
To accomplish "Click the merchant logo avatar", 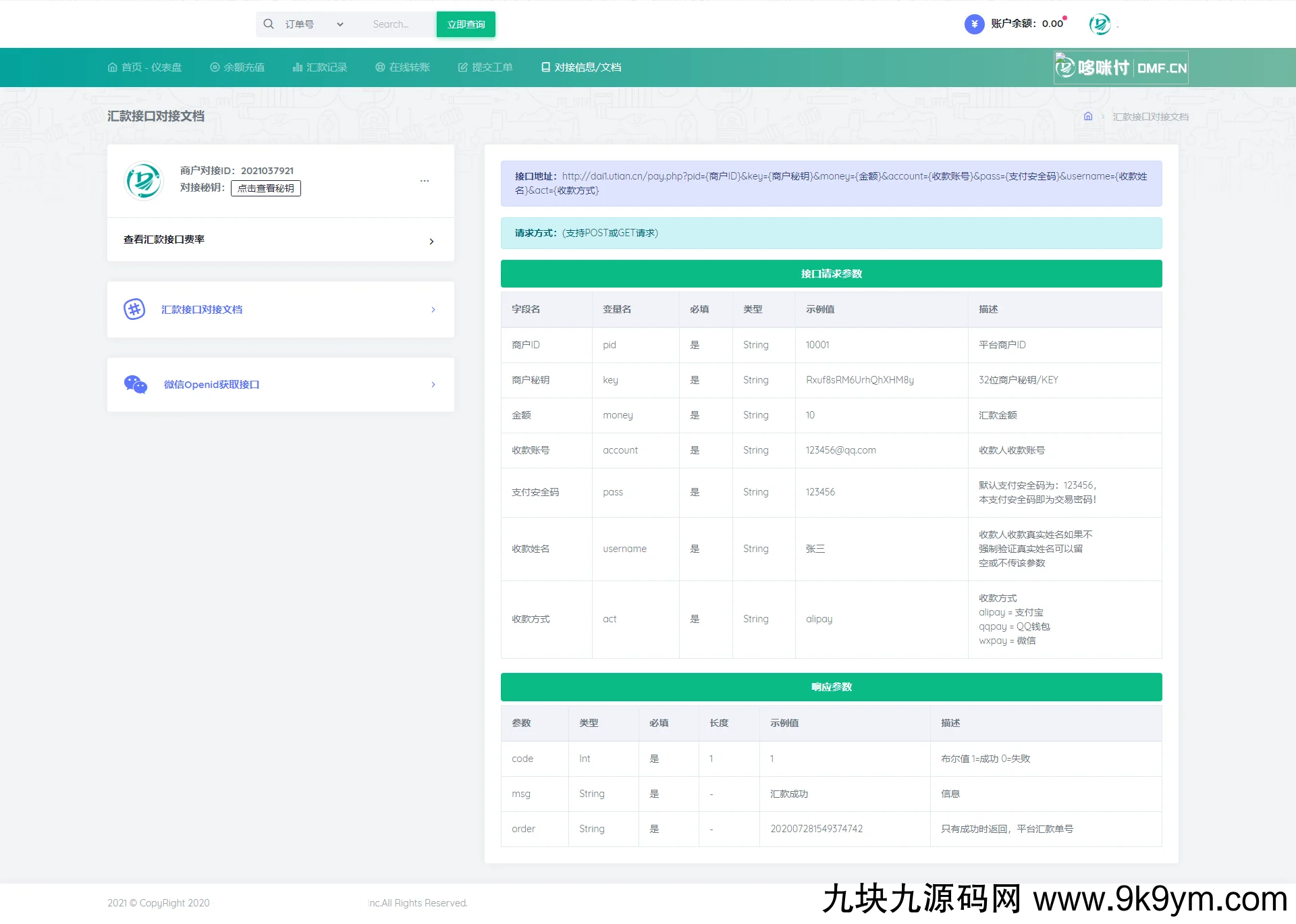I will [x=144, y=180].
